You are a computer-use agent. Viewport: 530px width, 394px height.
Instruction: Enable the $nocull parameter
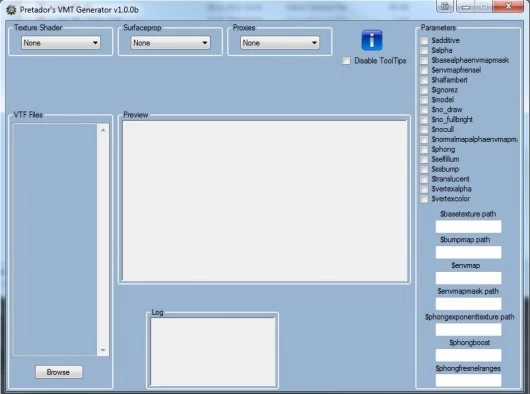[424, 129]
